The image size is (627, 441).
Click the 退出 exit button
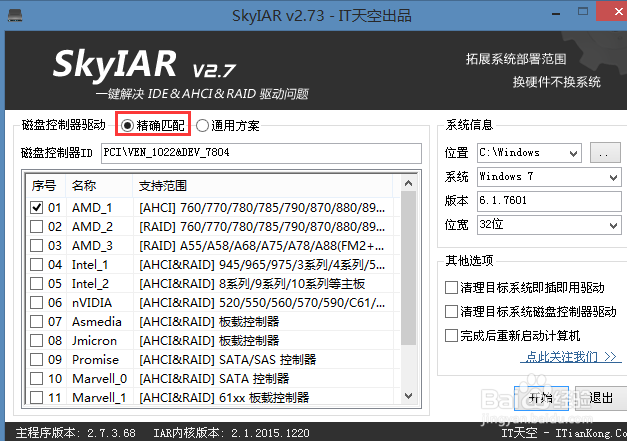click(x=601, y=398)
